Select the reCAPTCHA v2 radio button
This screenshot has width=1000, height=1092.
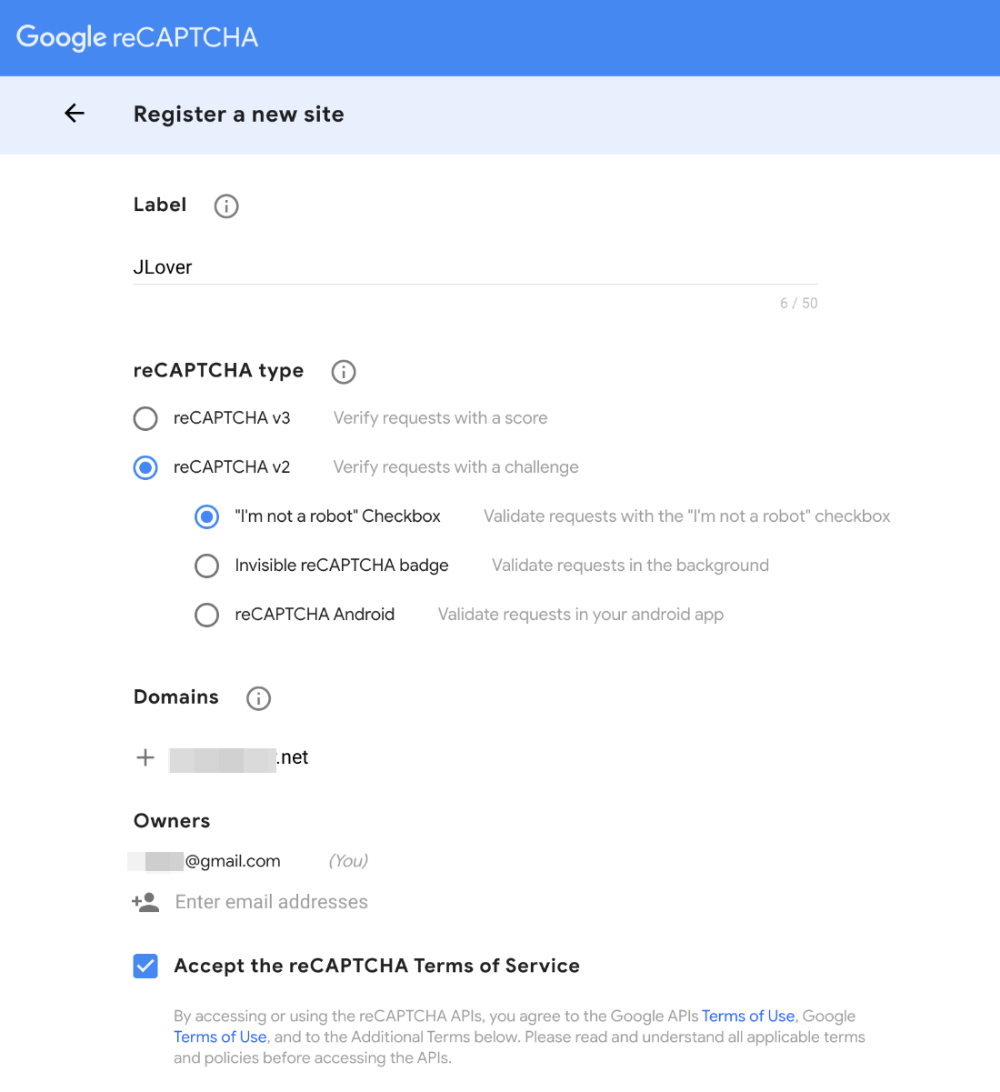(x=146, y=467)
